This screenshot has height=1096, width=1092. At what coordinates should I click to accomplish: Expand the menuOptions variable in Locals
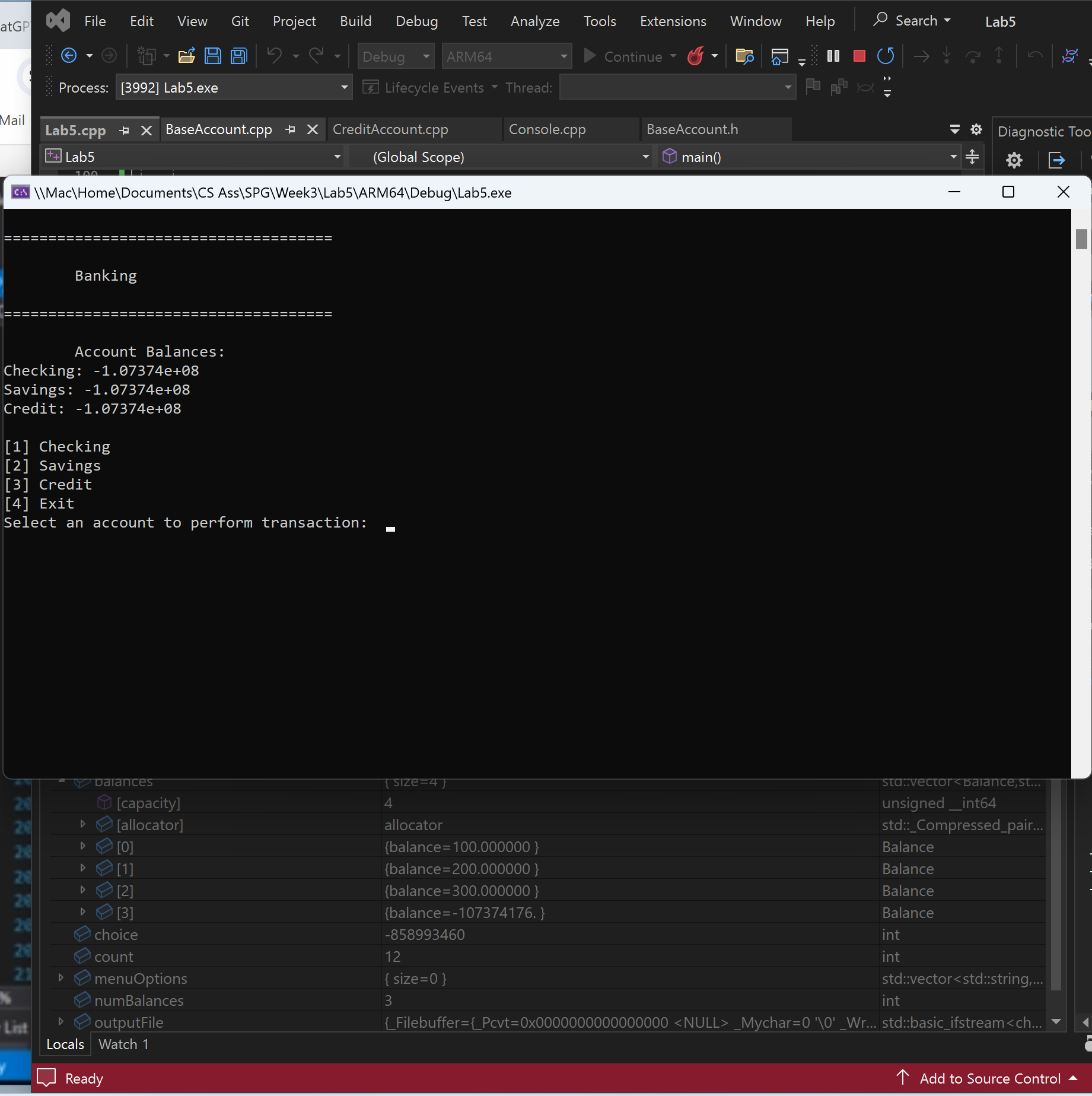tap(61, 978)
